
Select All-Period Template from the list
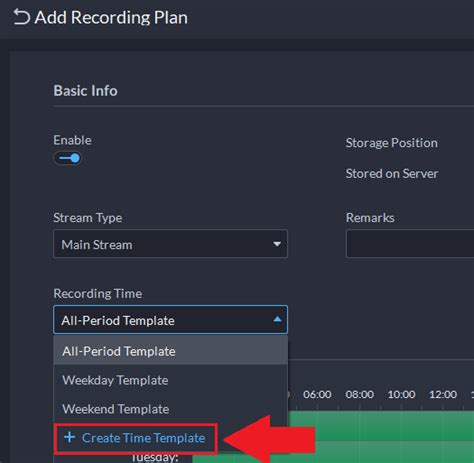tap(170, 351)
